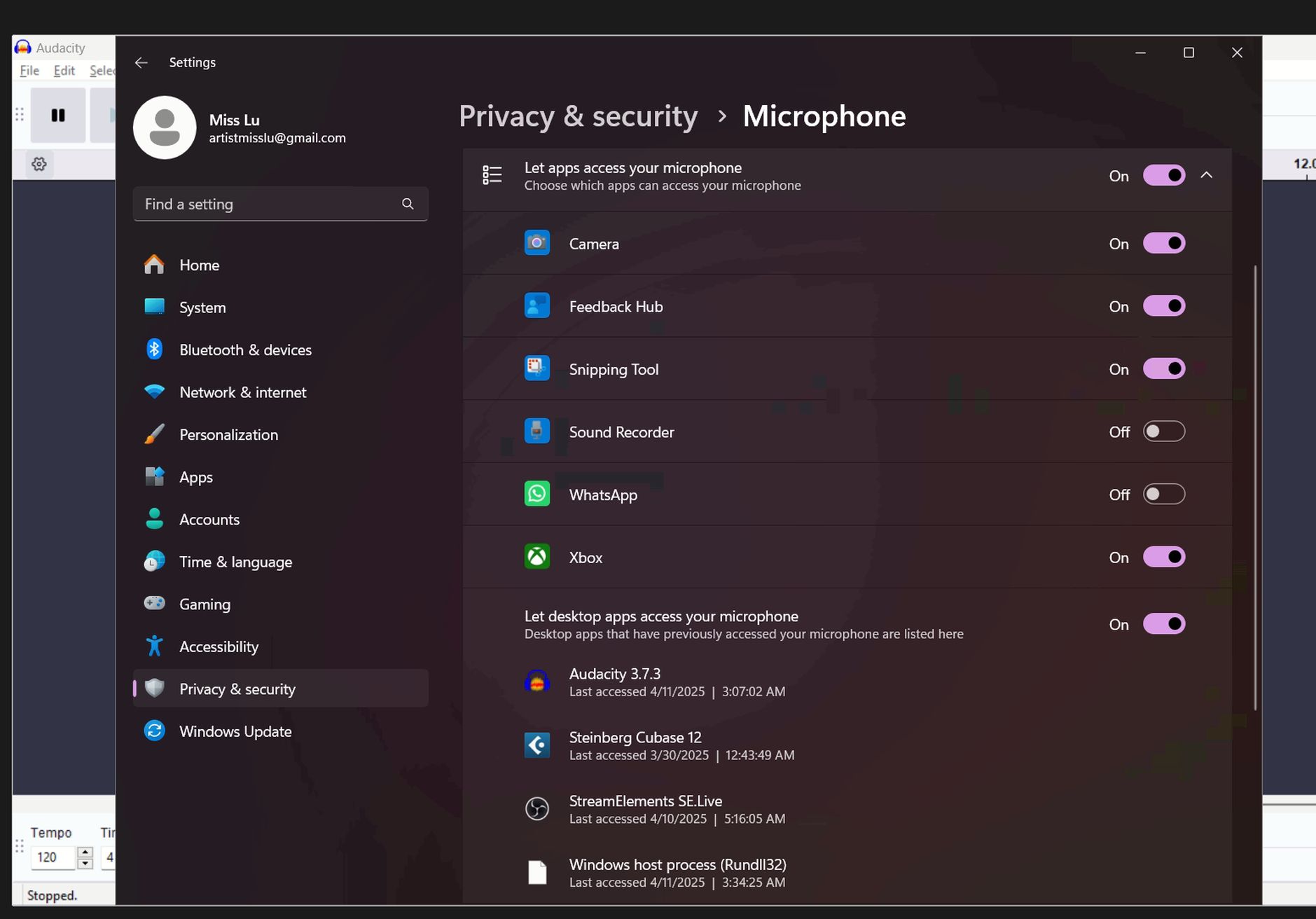Click the Audacity 3.7.3 app icon
The height and width of the screenshot is (919, 1316).
(537, 682)
